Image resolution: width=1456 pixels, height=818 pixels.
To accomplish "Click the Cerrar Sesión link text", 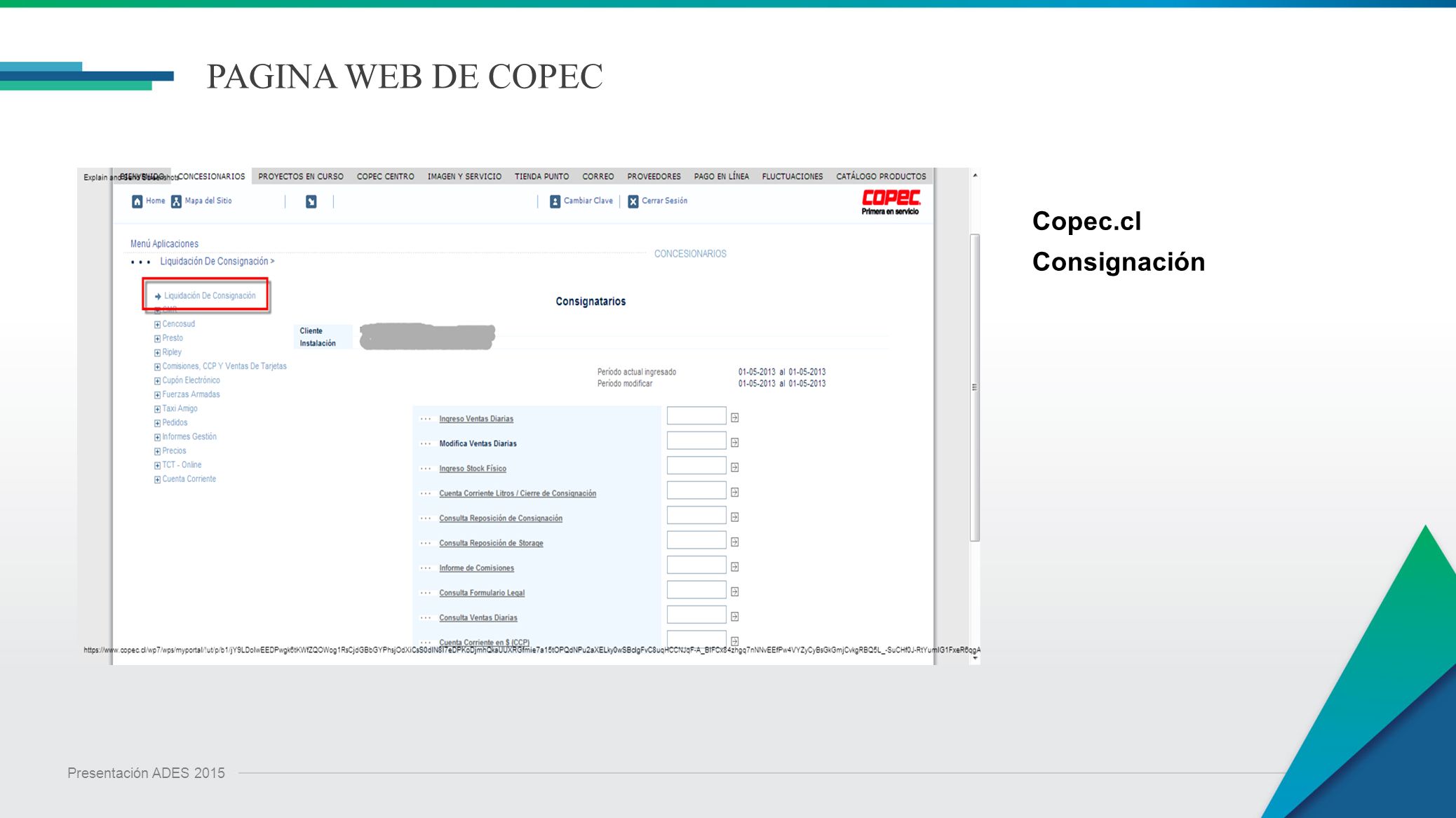I will tap(664, 201).
